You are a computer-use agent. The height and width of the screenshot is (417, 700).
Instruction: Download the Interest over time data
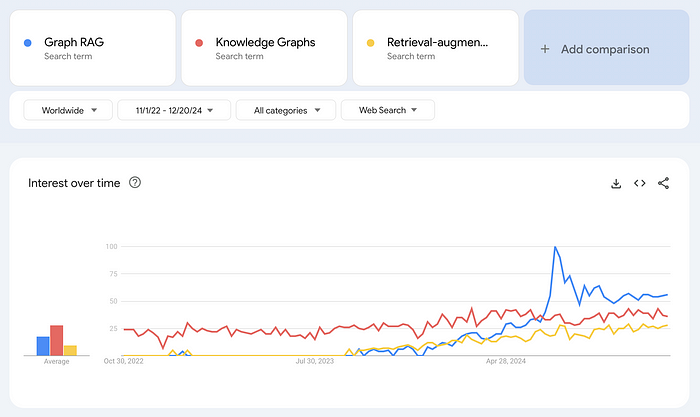pyautogui.click(x=616, y=183)
